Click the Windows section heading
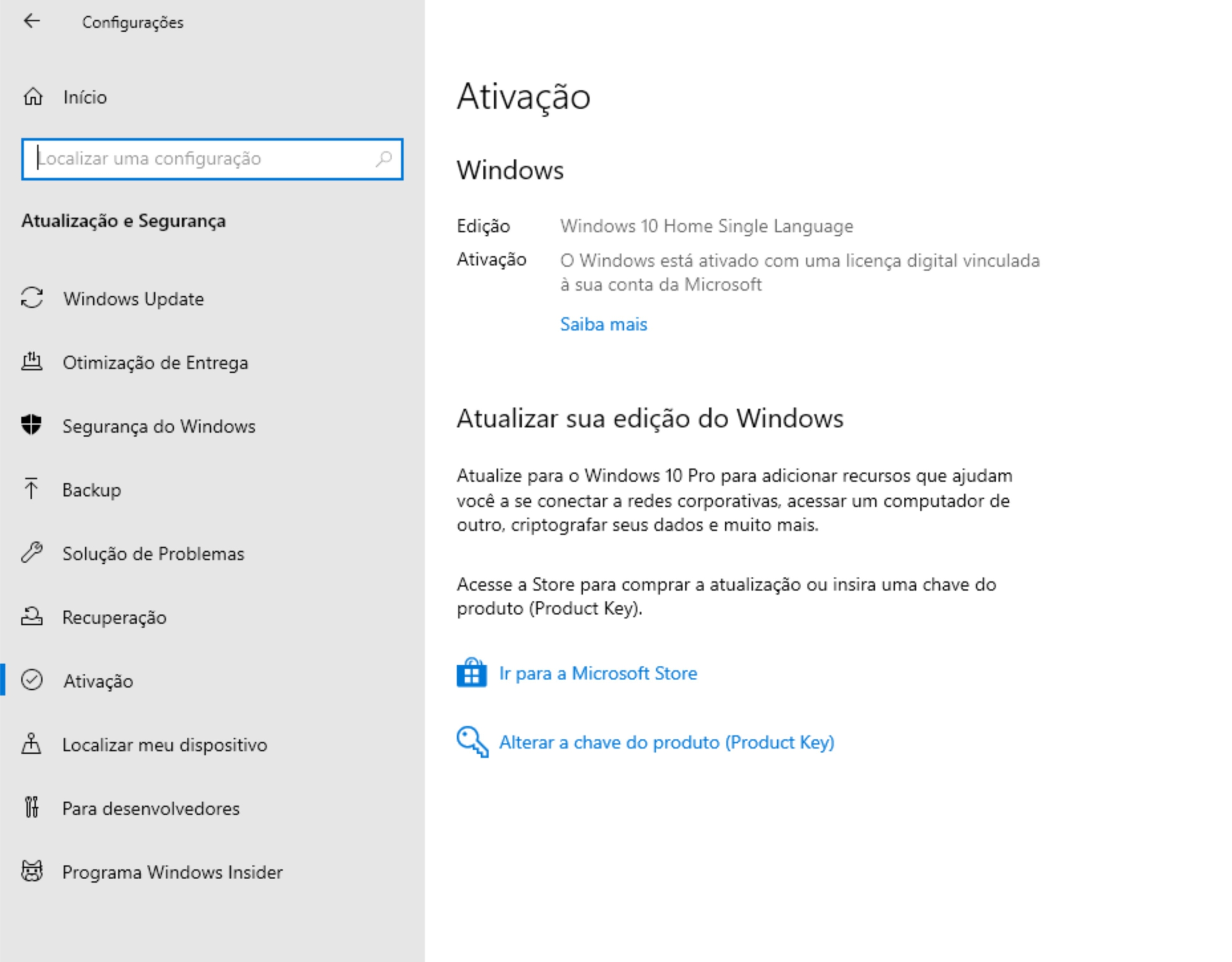Image resolution: width=1232 pixels, height=962 pixels. (510, 170)
